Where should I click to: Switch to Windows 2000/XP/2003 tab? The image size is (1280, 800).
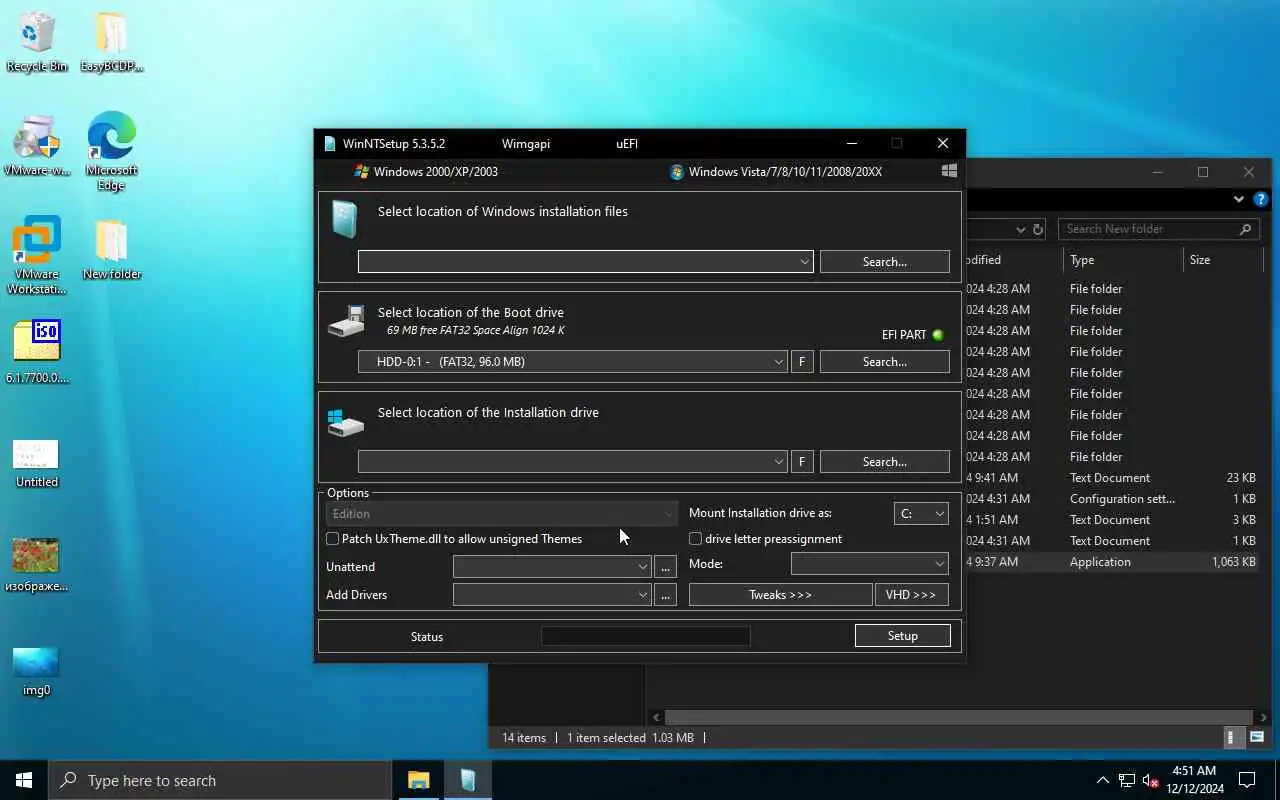[x=426, y=171]
